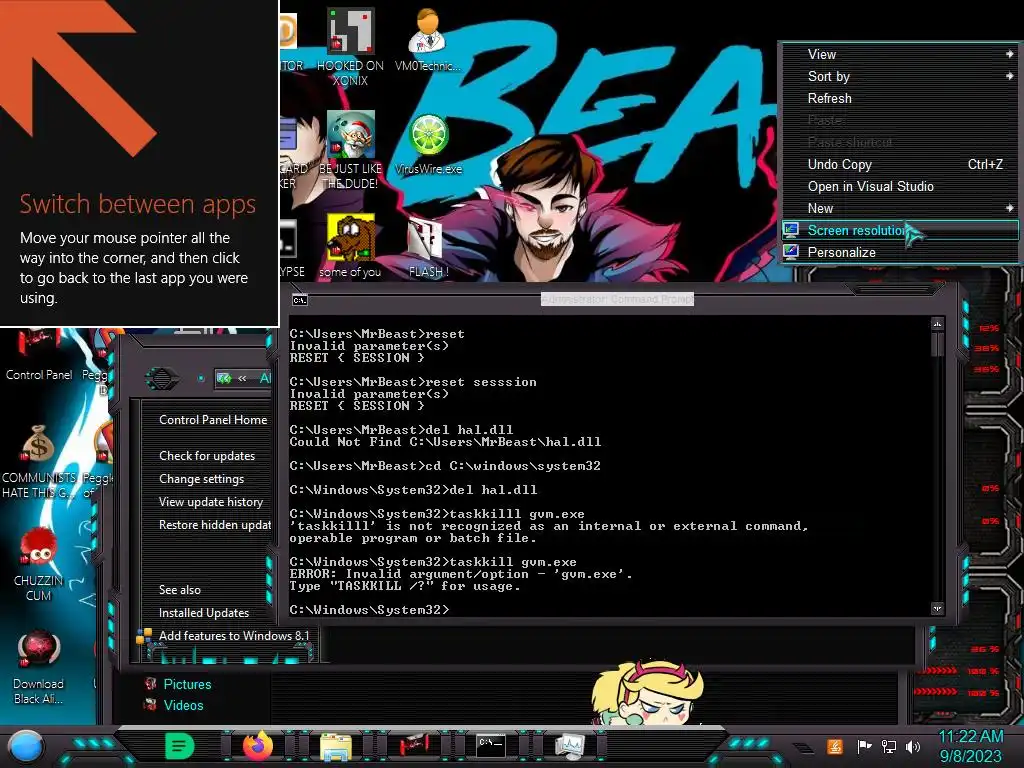Open the red-themed taskbar app icon
1024x768 pixels.
pyautogui.click(x=414, y=746)
